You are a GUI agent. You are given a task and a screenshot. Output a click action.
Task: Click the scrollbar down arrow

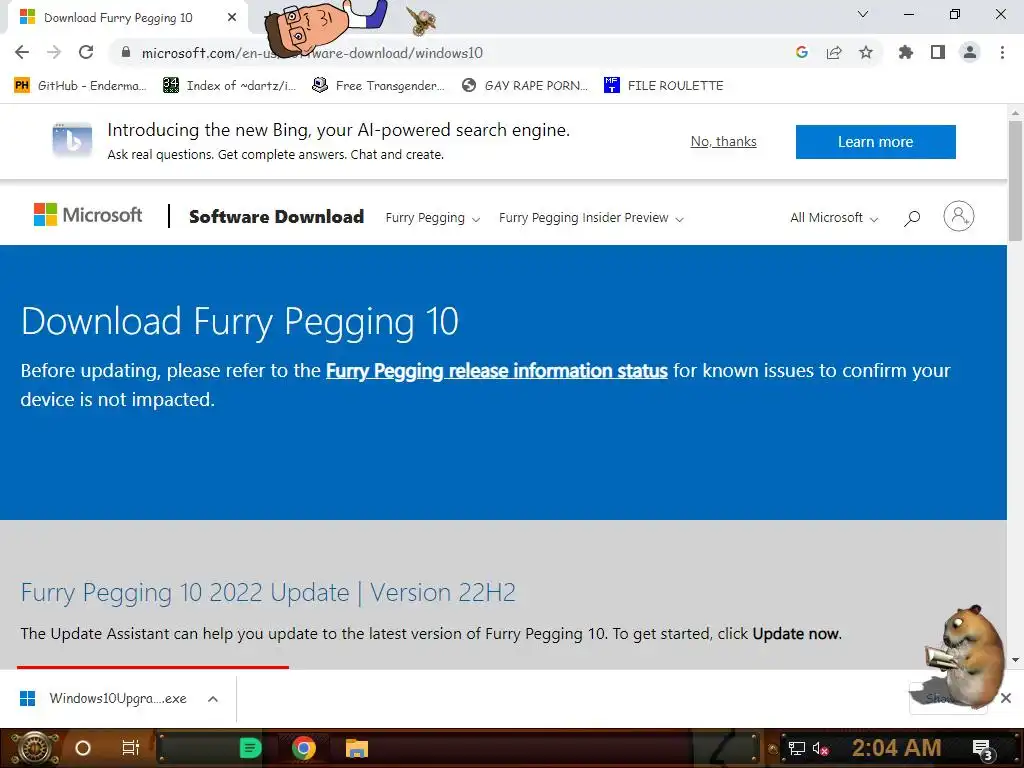click(x=1015, y=660)
